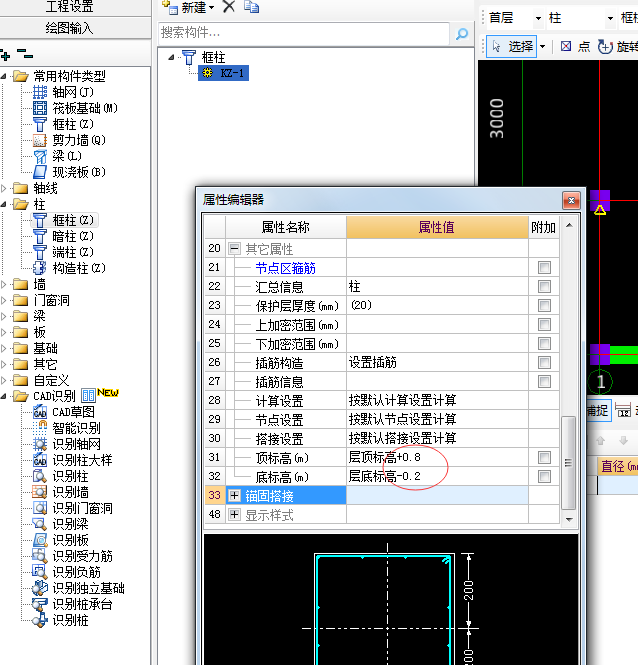Activate the 点 draw tool
The image size is (638, 665).
pyautogui.click(x=575, y=47)
